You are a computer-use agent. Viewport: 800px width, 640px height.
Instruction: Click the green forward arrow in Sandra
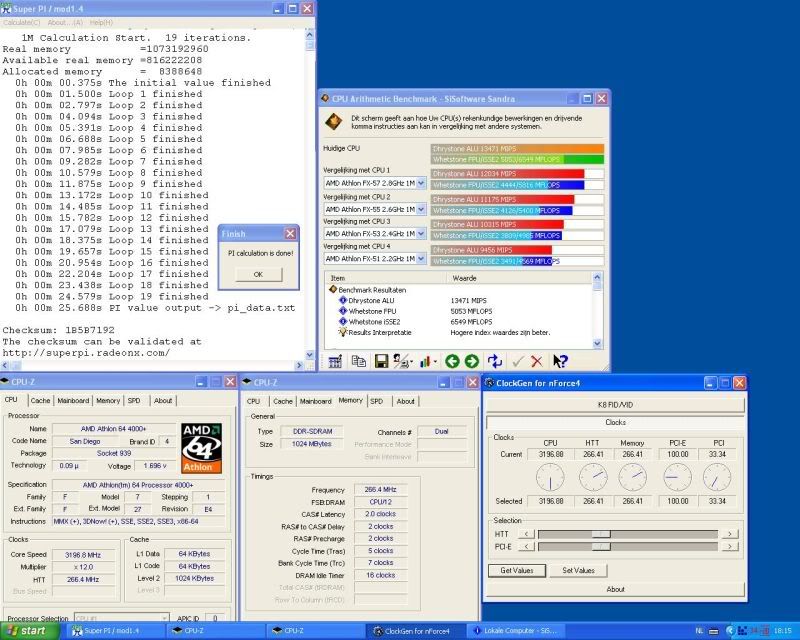(472, 361)
